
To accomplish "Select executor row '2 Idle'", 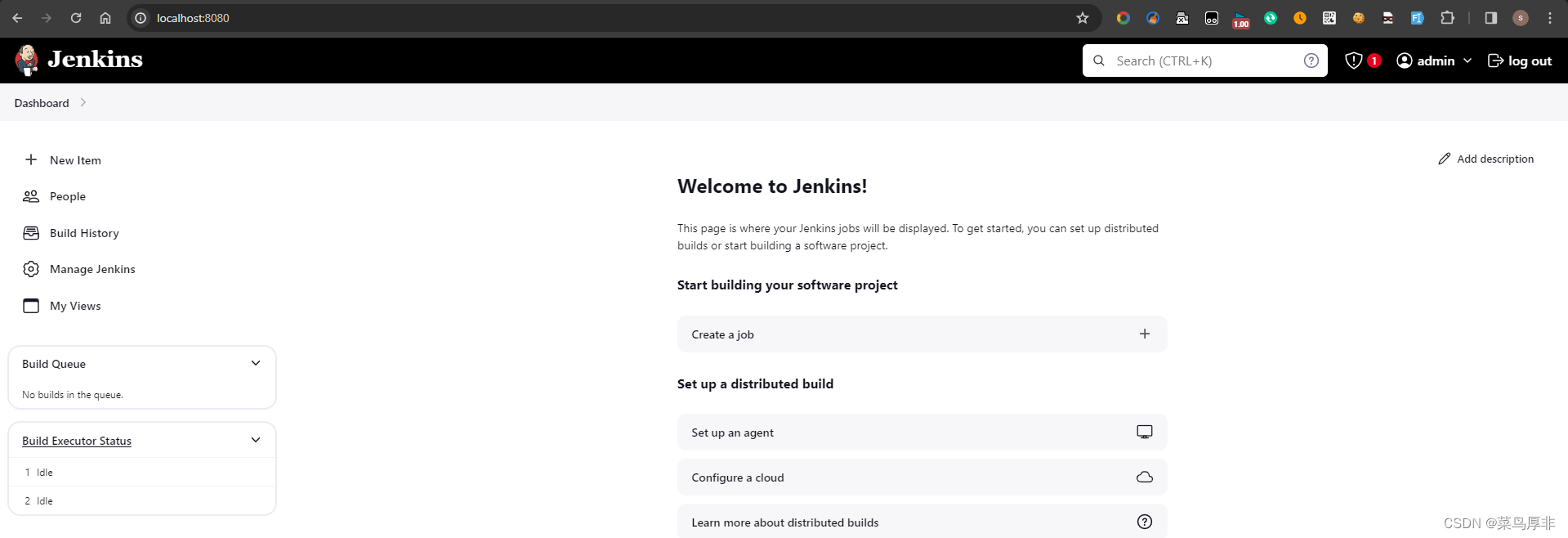I will coord(142,500).
